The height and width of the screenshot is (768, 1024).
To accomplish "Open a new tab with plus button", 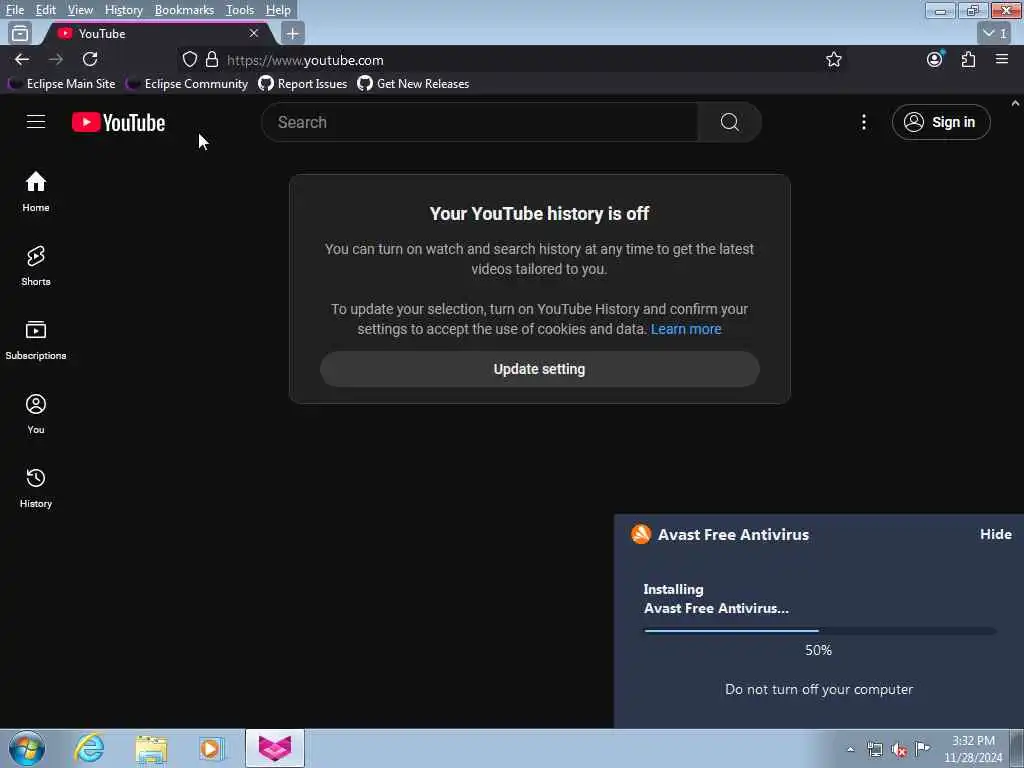I will 293,33.
